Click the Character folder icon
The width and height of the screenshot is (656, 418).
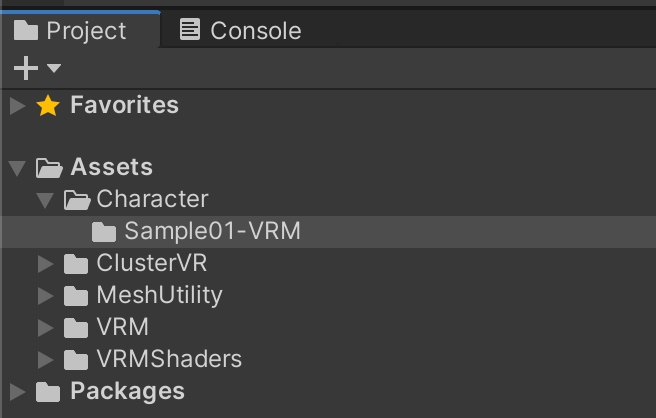coord(77,200)
